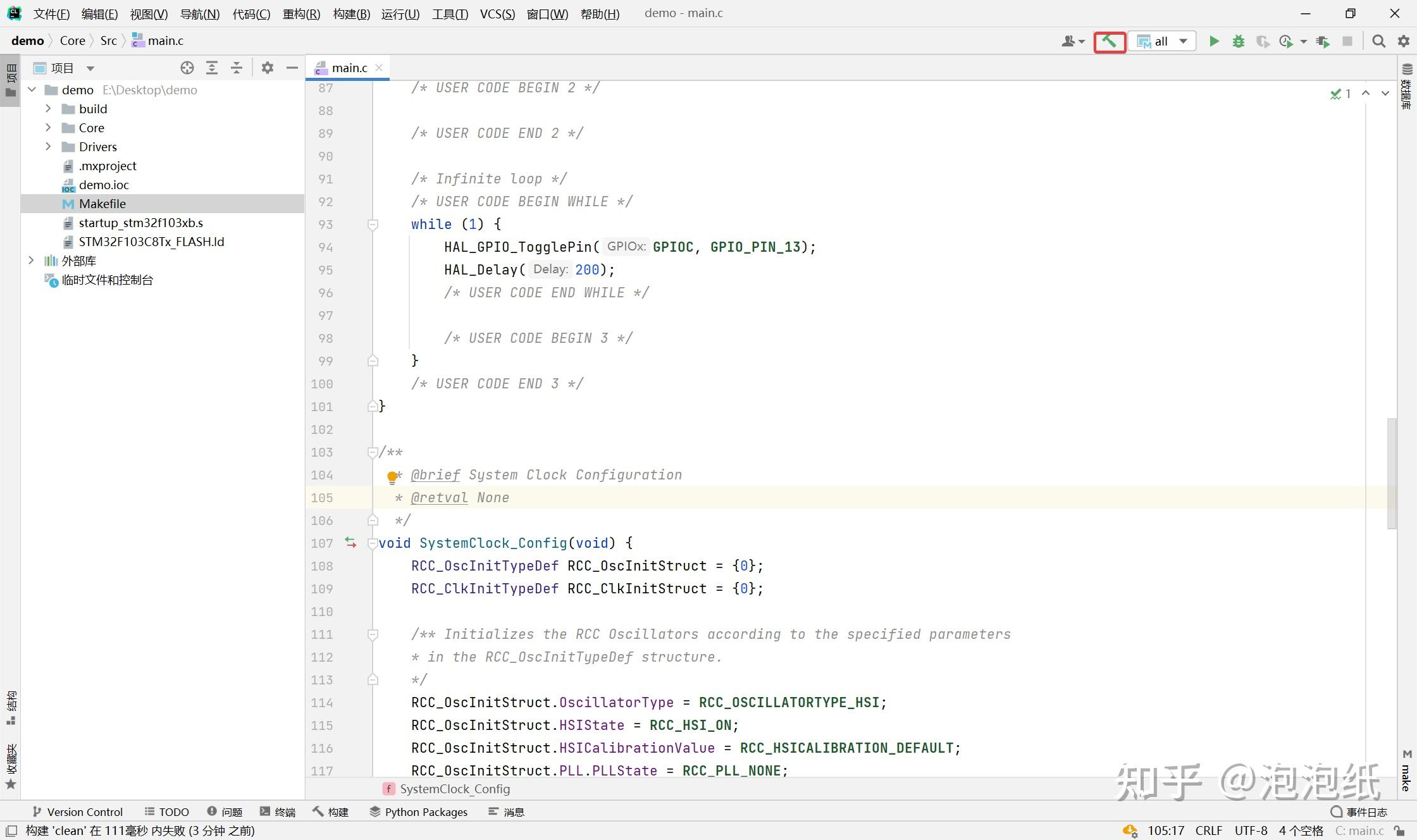Expand the Drivers folder
1417x840 pixels.
[x=48, y=147]
